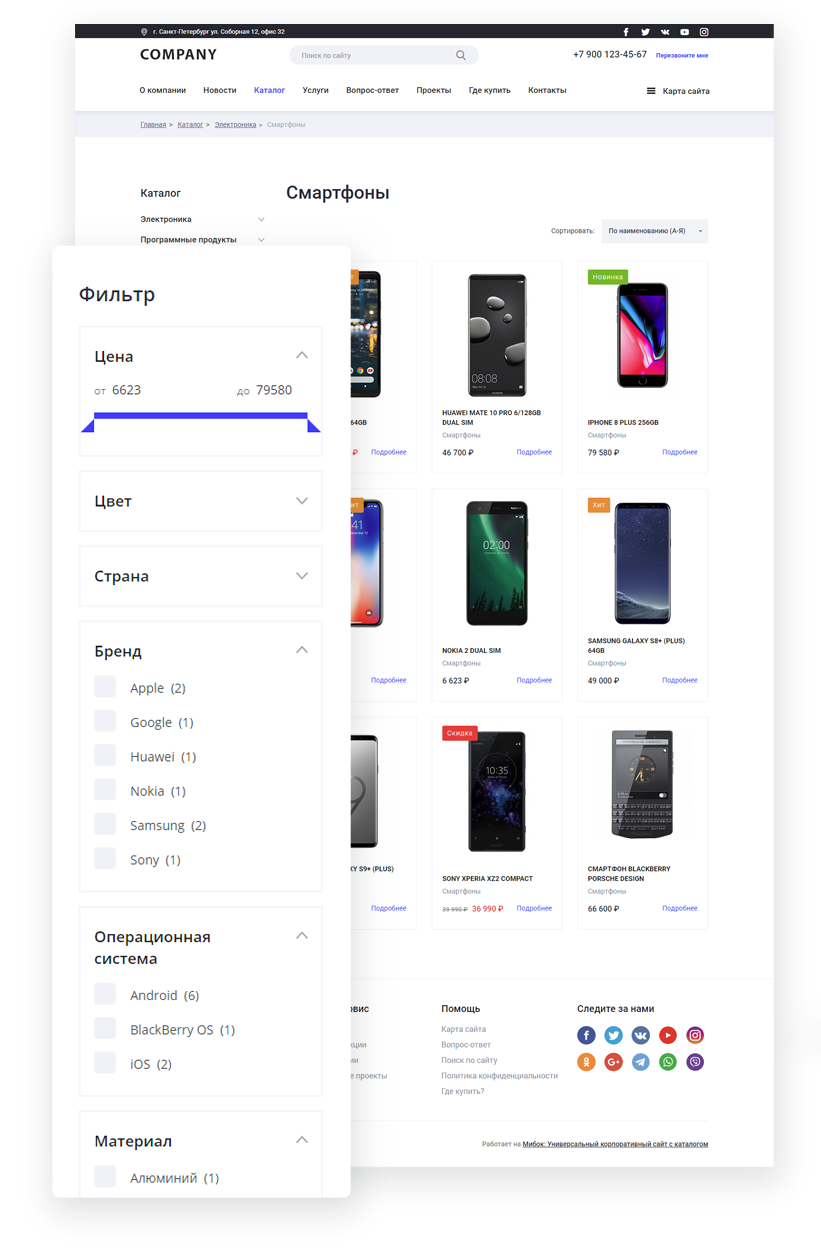The image size is (821, 1250).
Task: Open the Instagram icon in top bar
Action: (x=704, y=32)
